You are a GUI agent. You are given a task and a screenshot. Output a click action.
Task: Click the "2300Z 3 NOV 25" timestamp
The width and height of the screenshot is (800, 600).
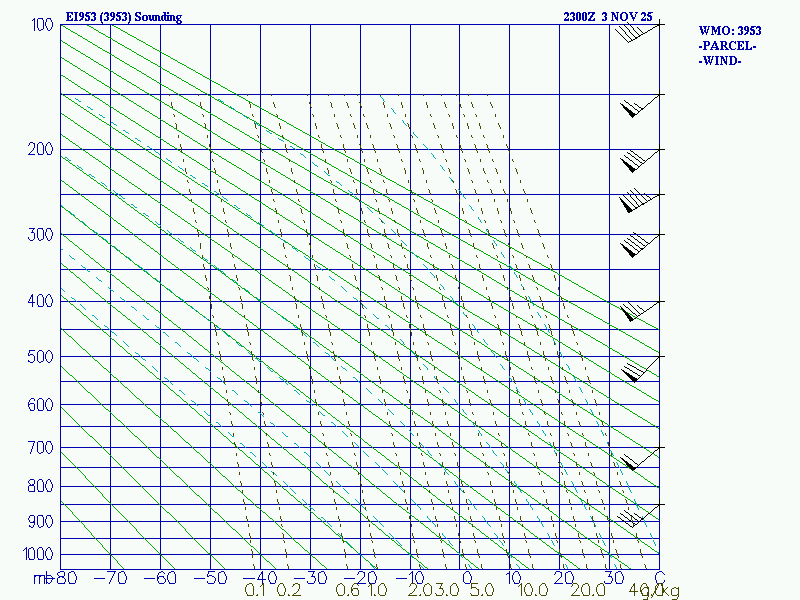click(608, 17)
